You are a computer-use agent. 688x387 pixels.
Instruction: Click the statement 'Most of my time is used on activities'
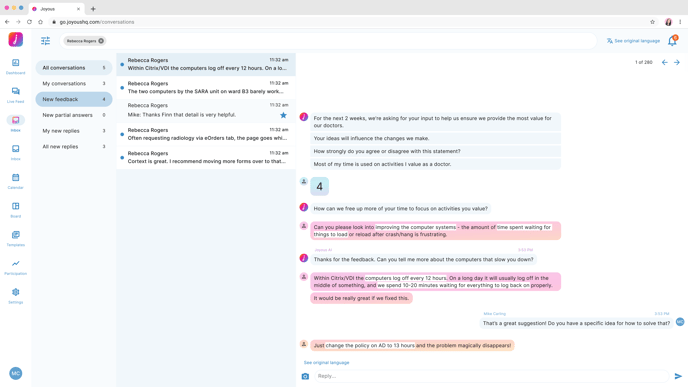tap(436, 164)
